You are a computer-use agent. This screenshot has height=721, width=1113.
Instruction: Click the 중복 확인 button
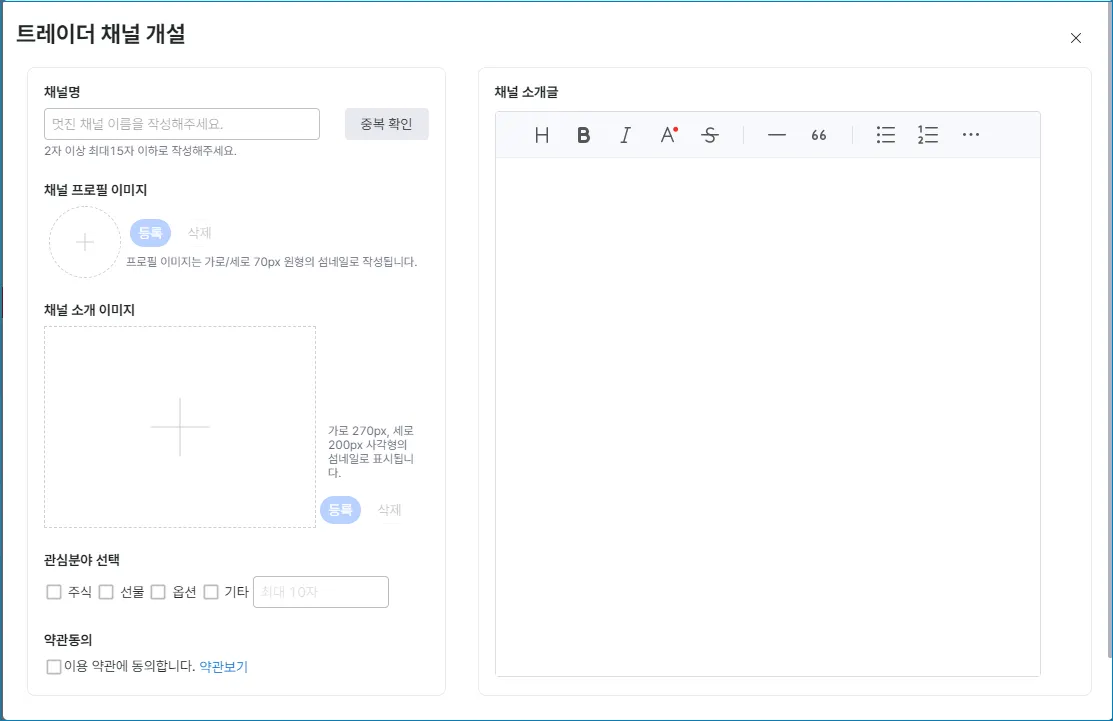[x=386, y=123]
